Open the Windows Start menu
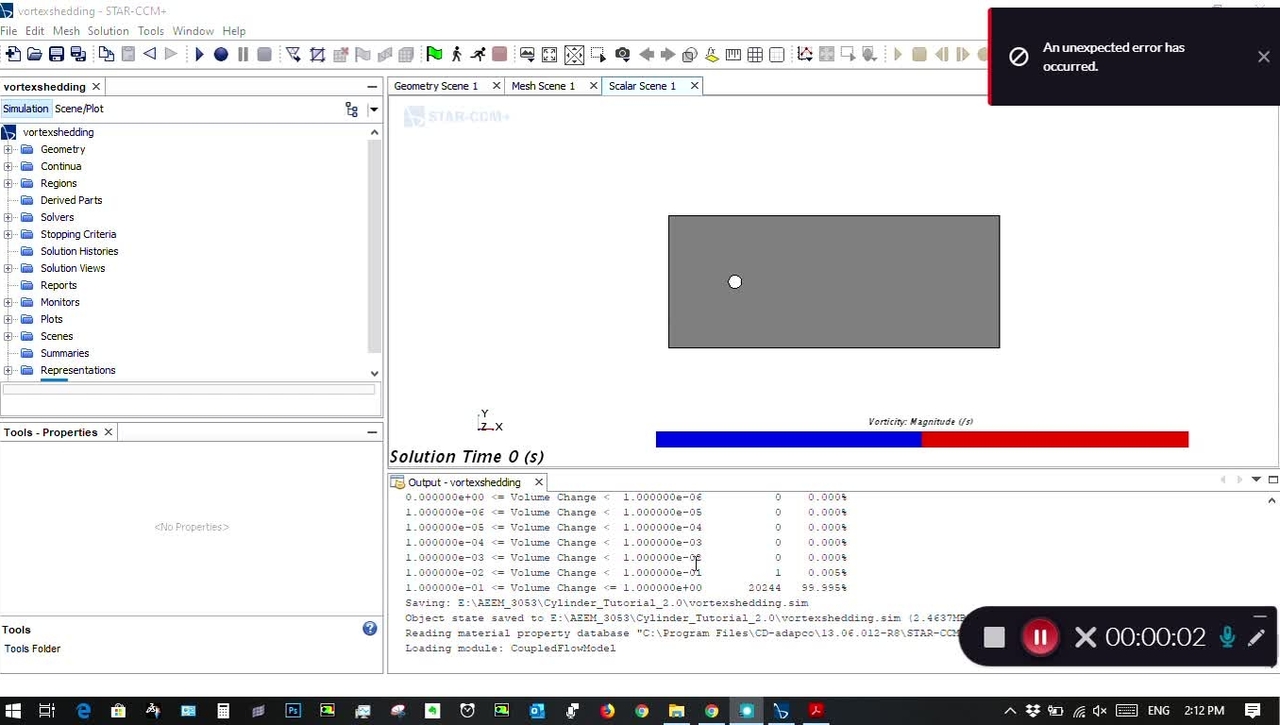1280x725 pixels. click(x=13, y=711)
